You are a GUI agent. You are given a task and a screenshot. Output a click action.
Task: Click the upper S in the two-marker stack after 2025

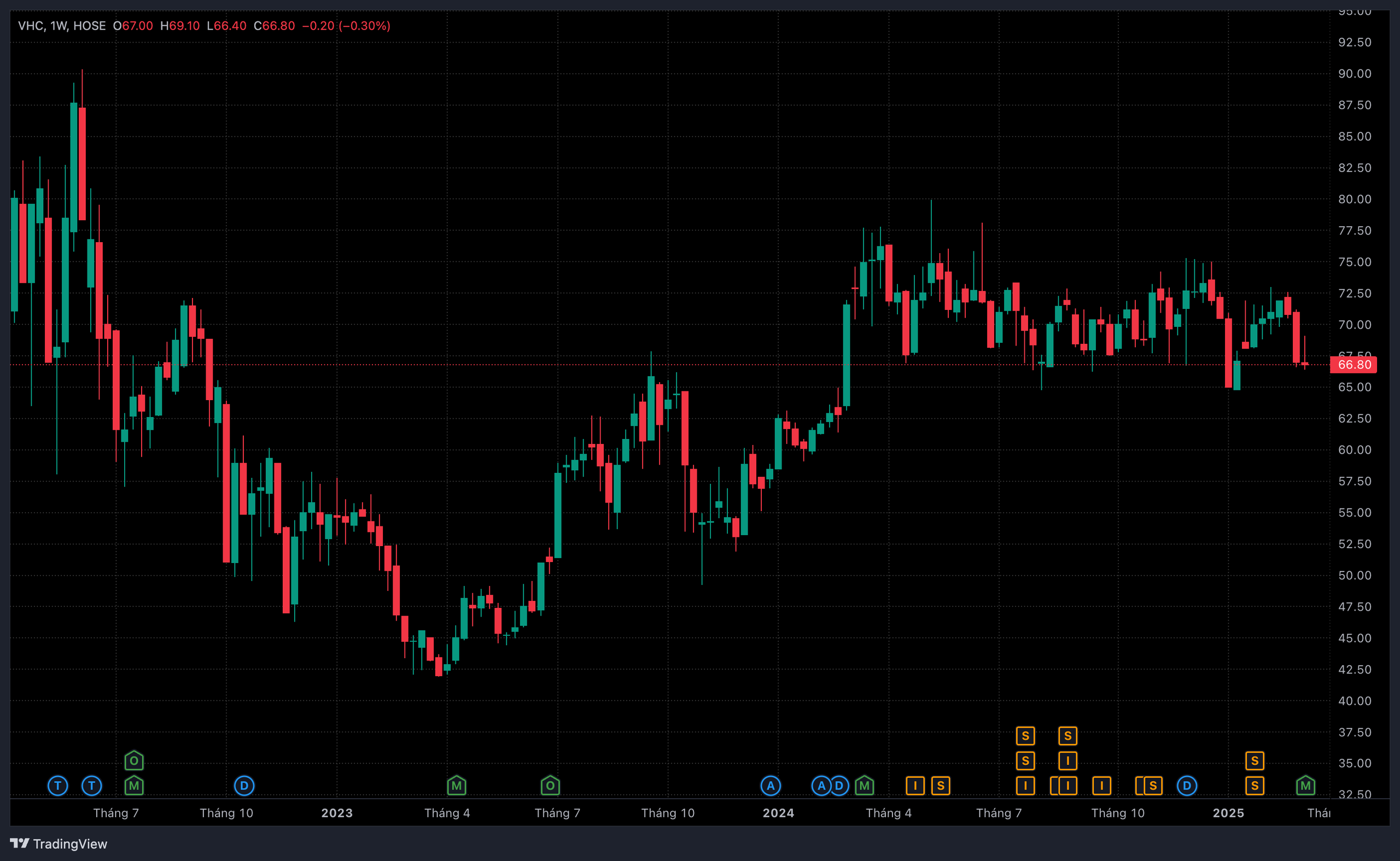[1255, 761]
